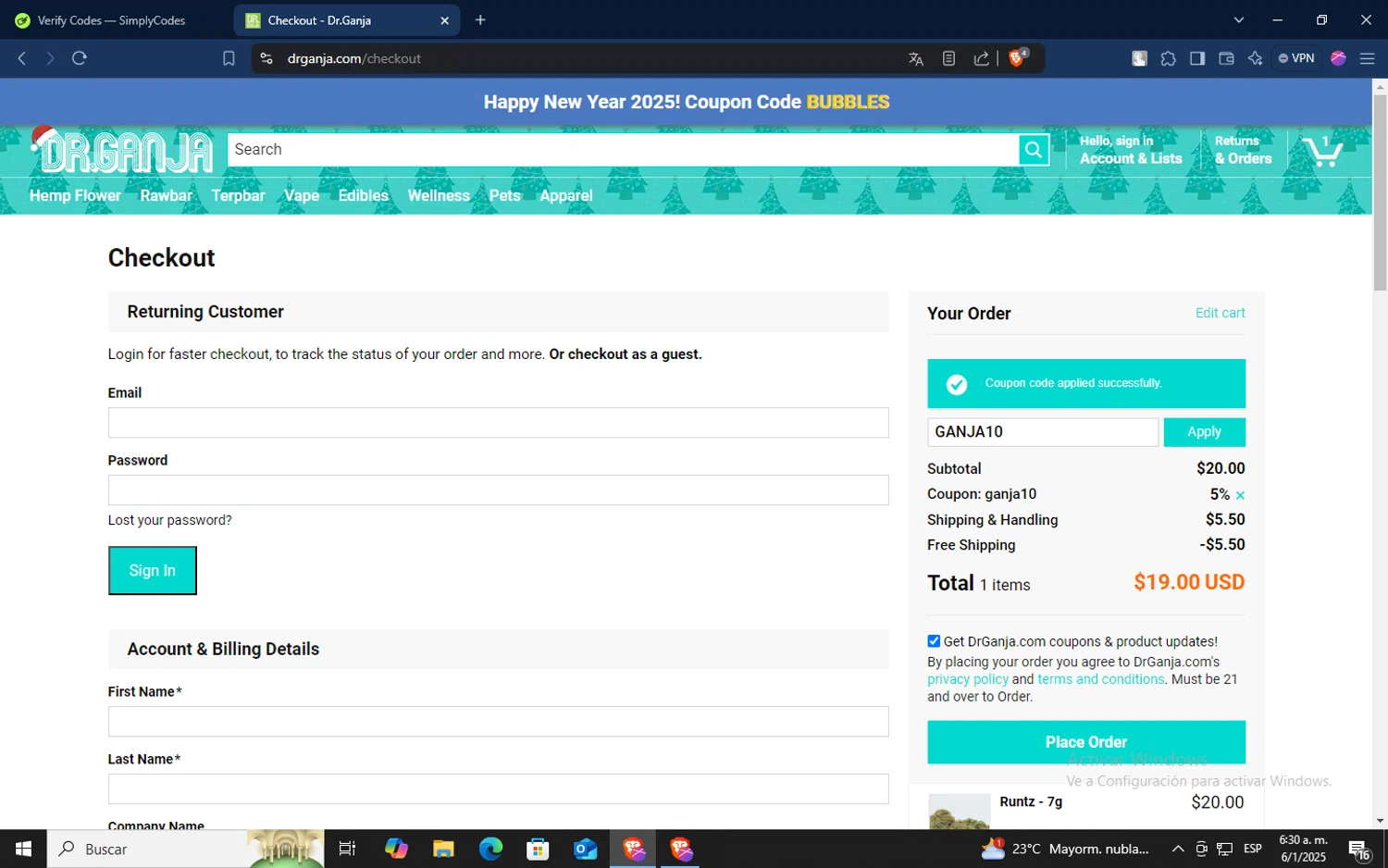Click the browser back arrow
Viewport: 1388px width, 868px height.
click(22, 58)
